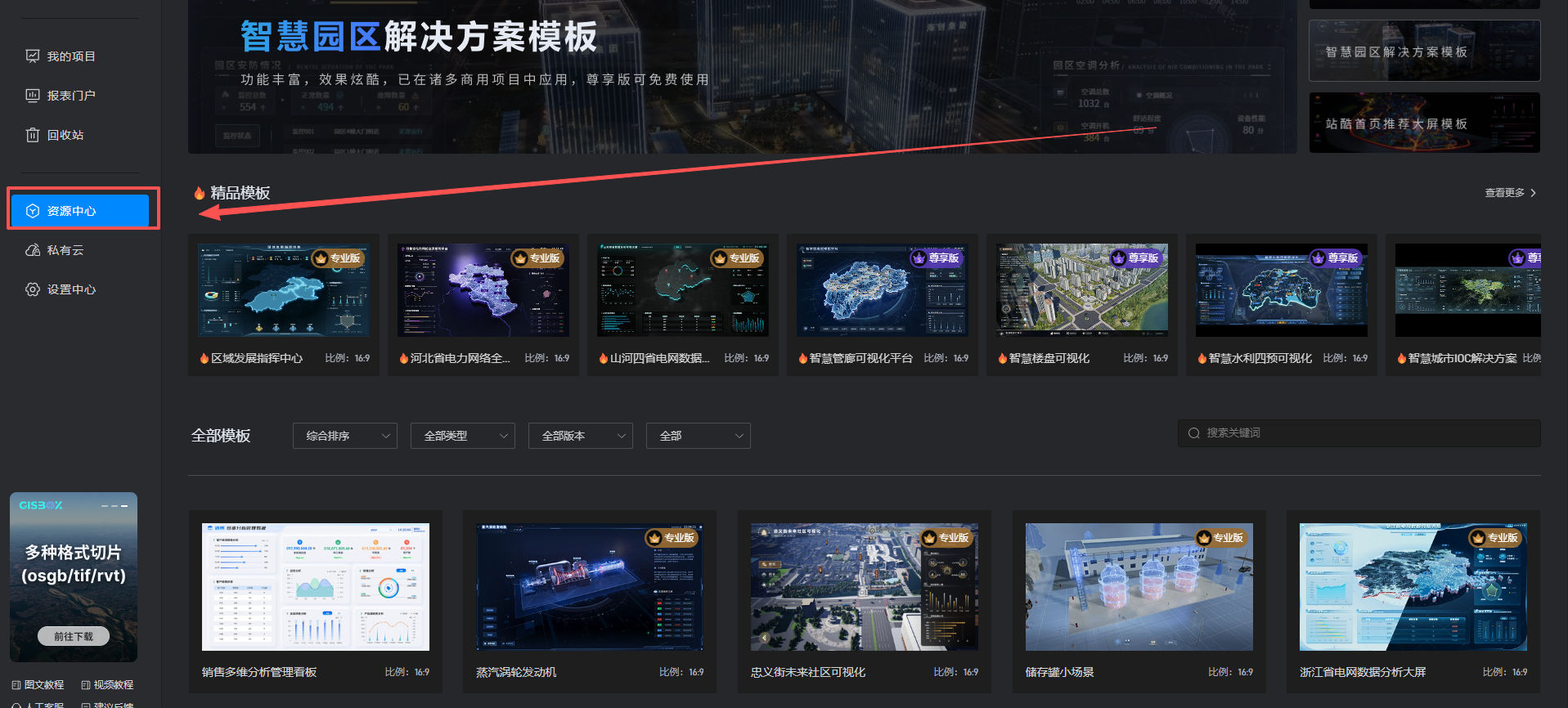Image resolution: width=1568 pixels, height=708 pixels.
Task: Expand the 综合排序 sort dropdown
Action: tap(344, 436)
